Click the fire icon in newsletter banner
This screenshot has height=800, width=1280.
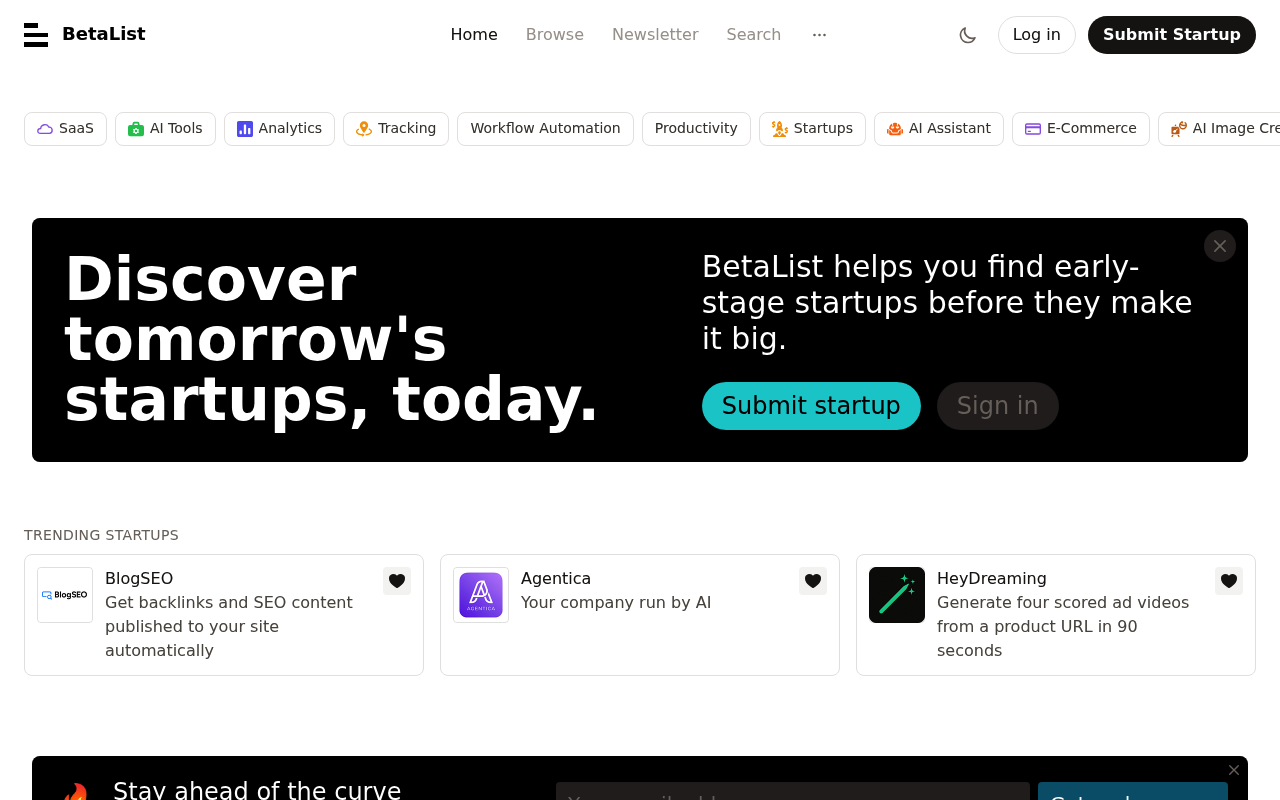tap(75, 791)
